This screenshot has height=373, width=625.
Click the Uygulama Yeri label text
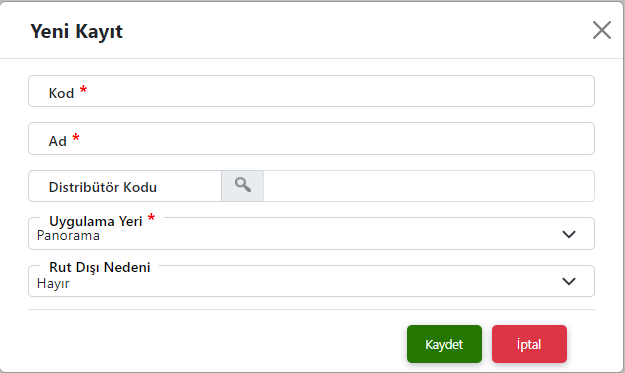96,221
